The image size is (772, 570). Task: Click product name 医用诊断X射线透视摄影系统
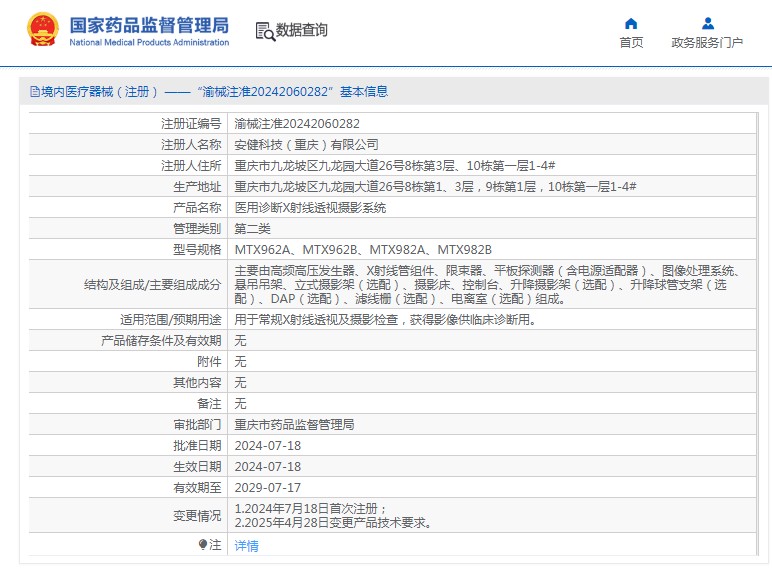point(310,208)
